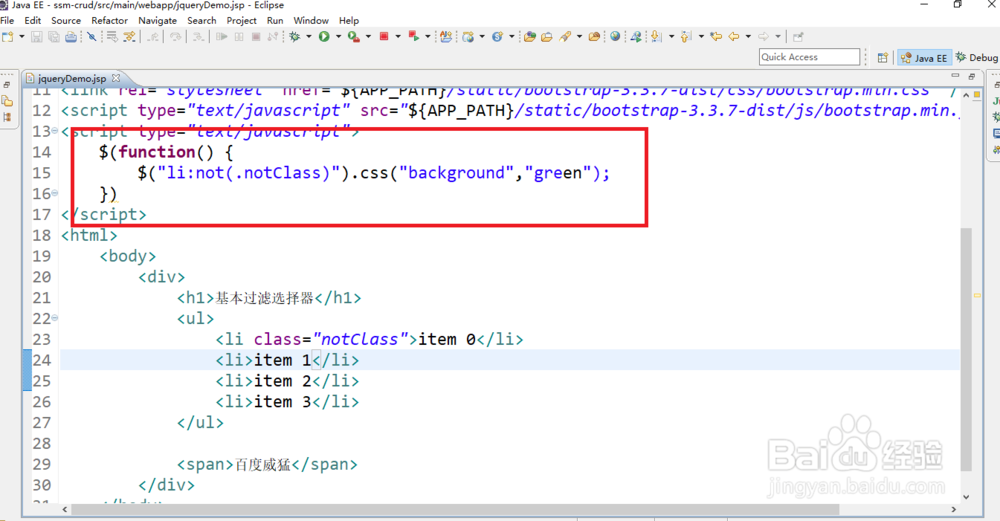Minimize the editor area
The height and width of the screenshot is (521, 1000).
coord(955,76)
